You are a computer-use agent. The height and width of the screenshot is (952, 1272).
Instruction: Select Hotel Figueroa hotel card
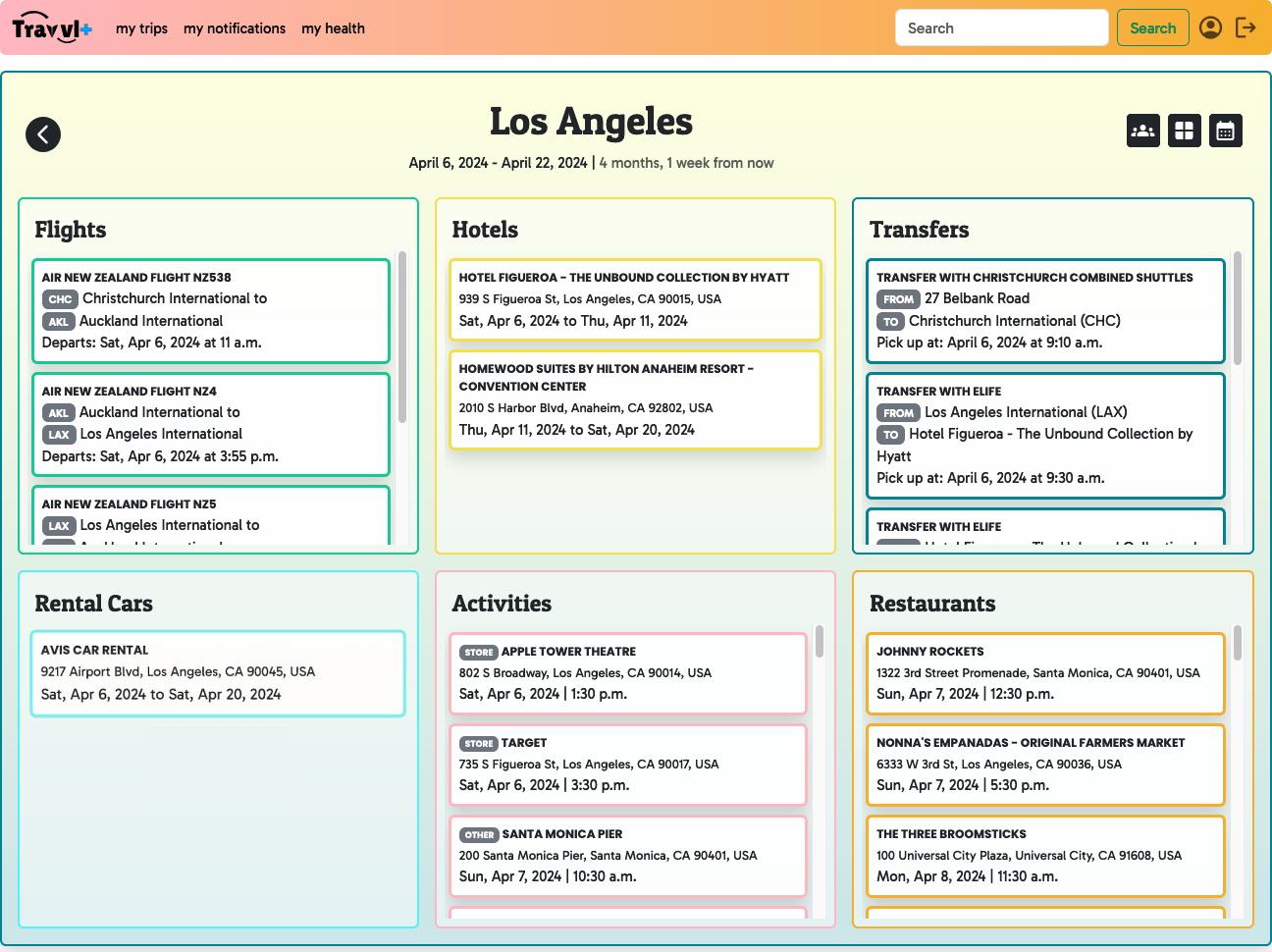point(635,299)
